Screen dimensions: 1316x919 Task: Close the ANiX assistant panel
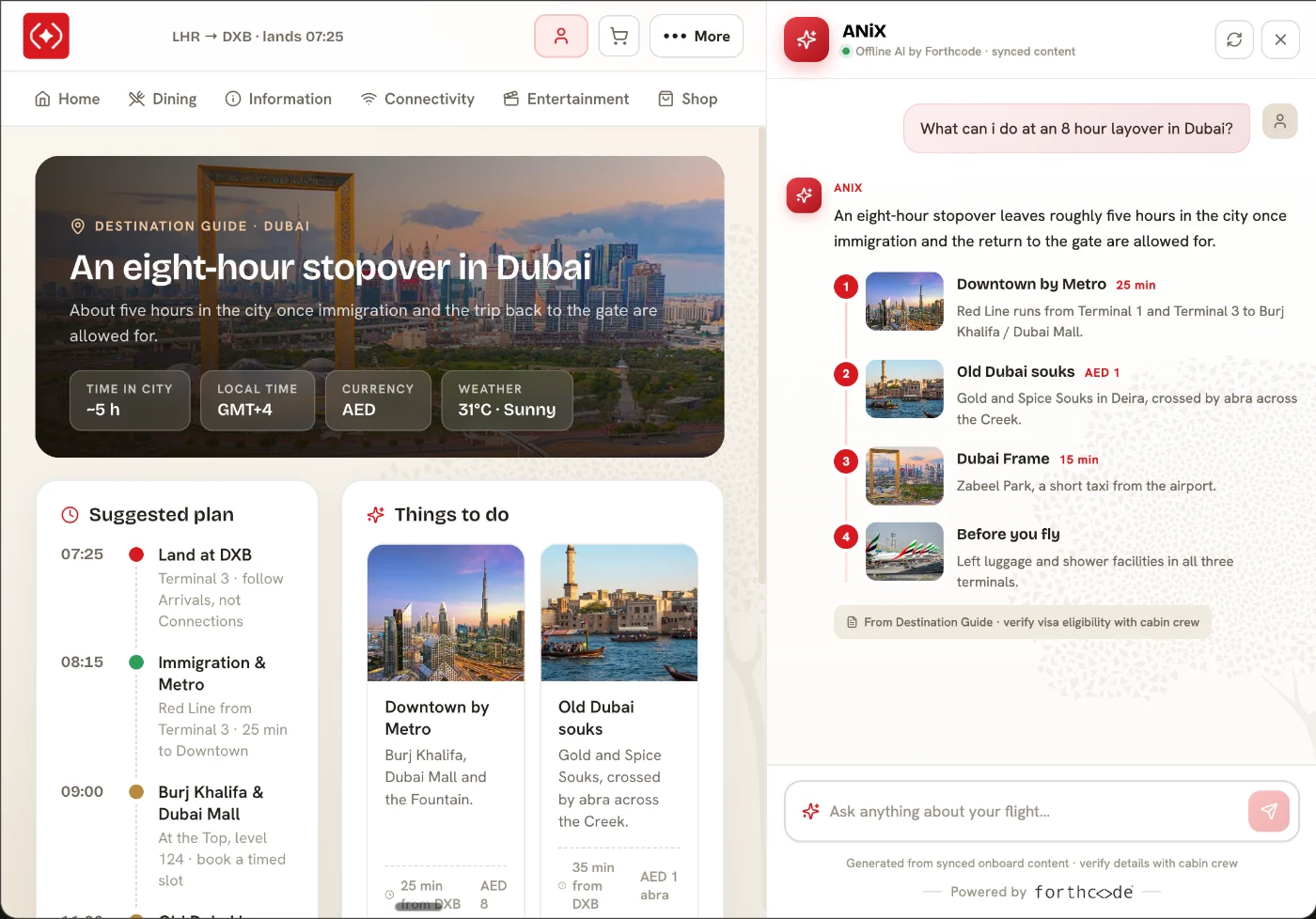coord(1280,39)
